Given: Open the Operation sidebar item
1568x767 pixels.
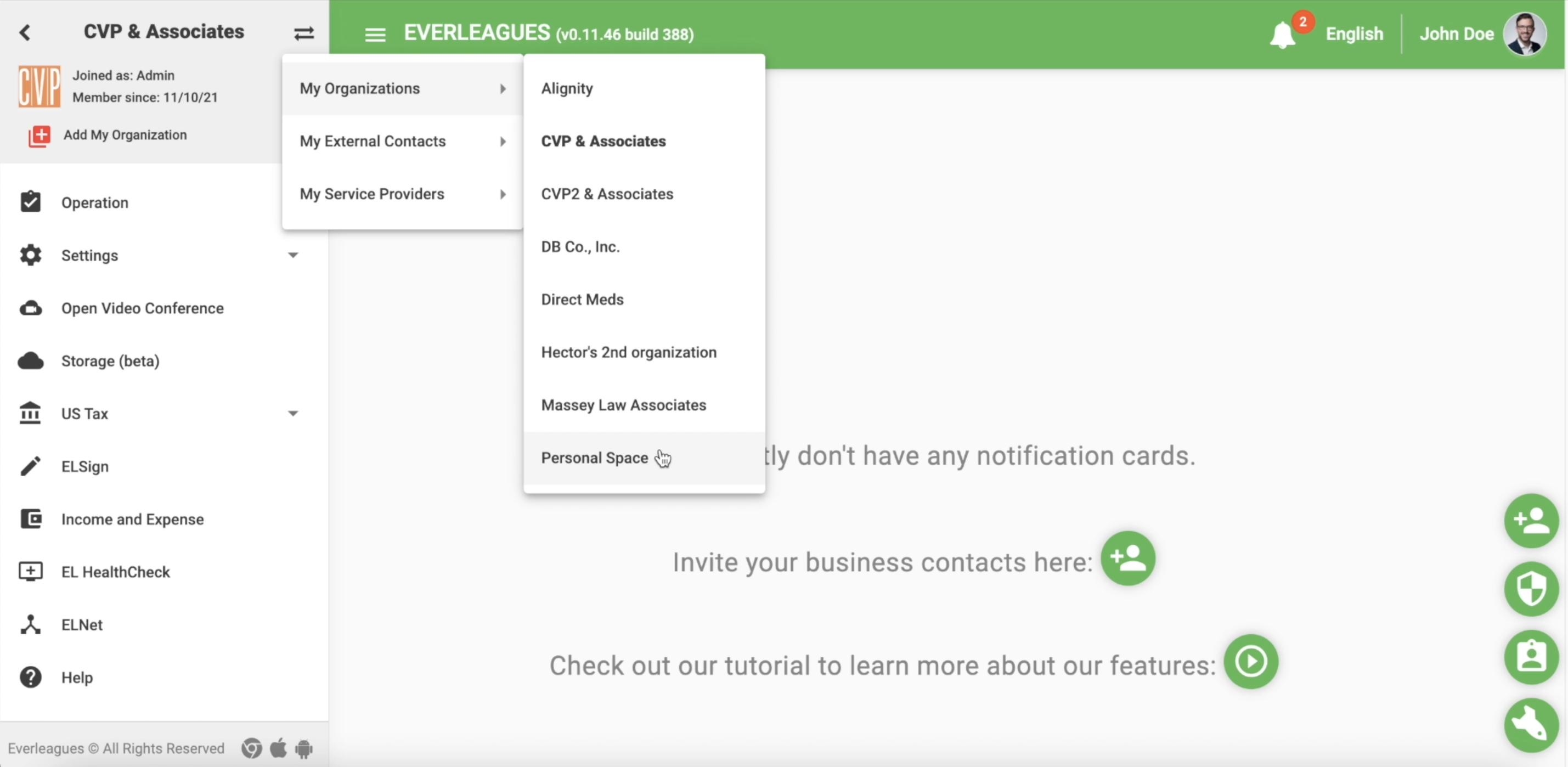Looking at the screenshot, I should coord(94,202).
